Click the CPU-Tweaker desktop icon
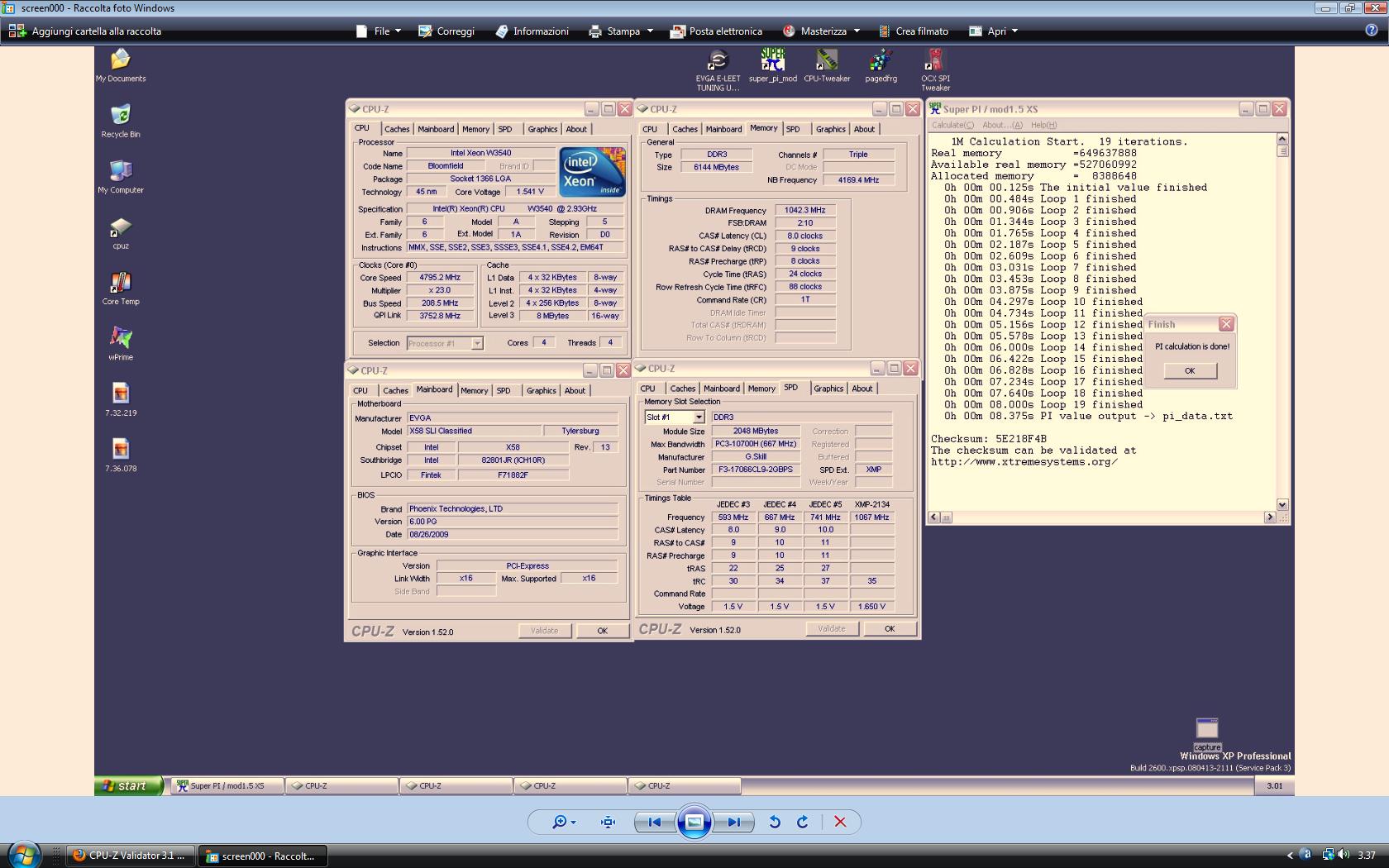 point(827,65)
